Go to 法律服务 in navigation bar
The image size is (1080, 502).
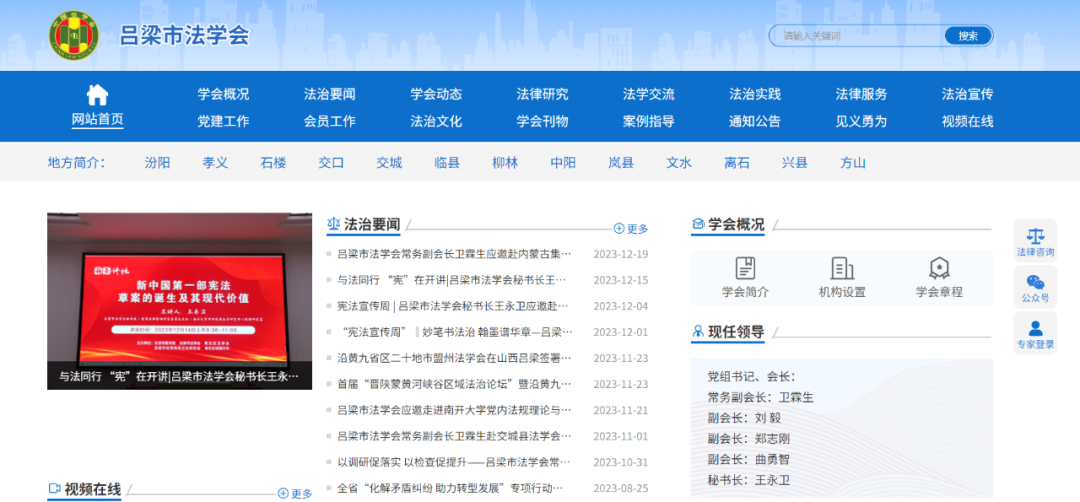861,94
